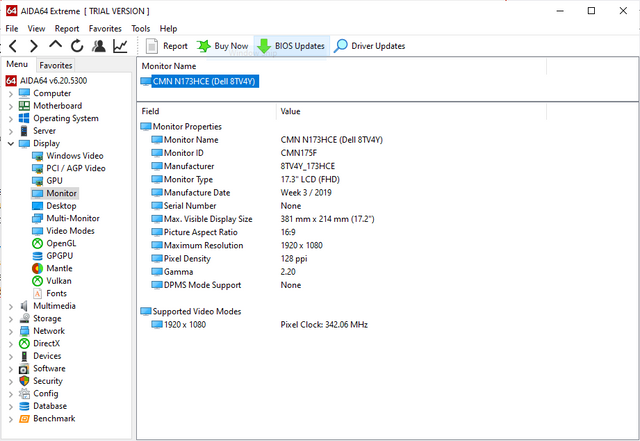Click the Security shield icon

tap(24, 381)
